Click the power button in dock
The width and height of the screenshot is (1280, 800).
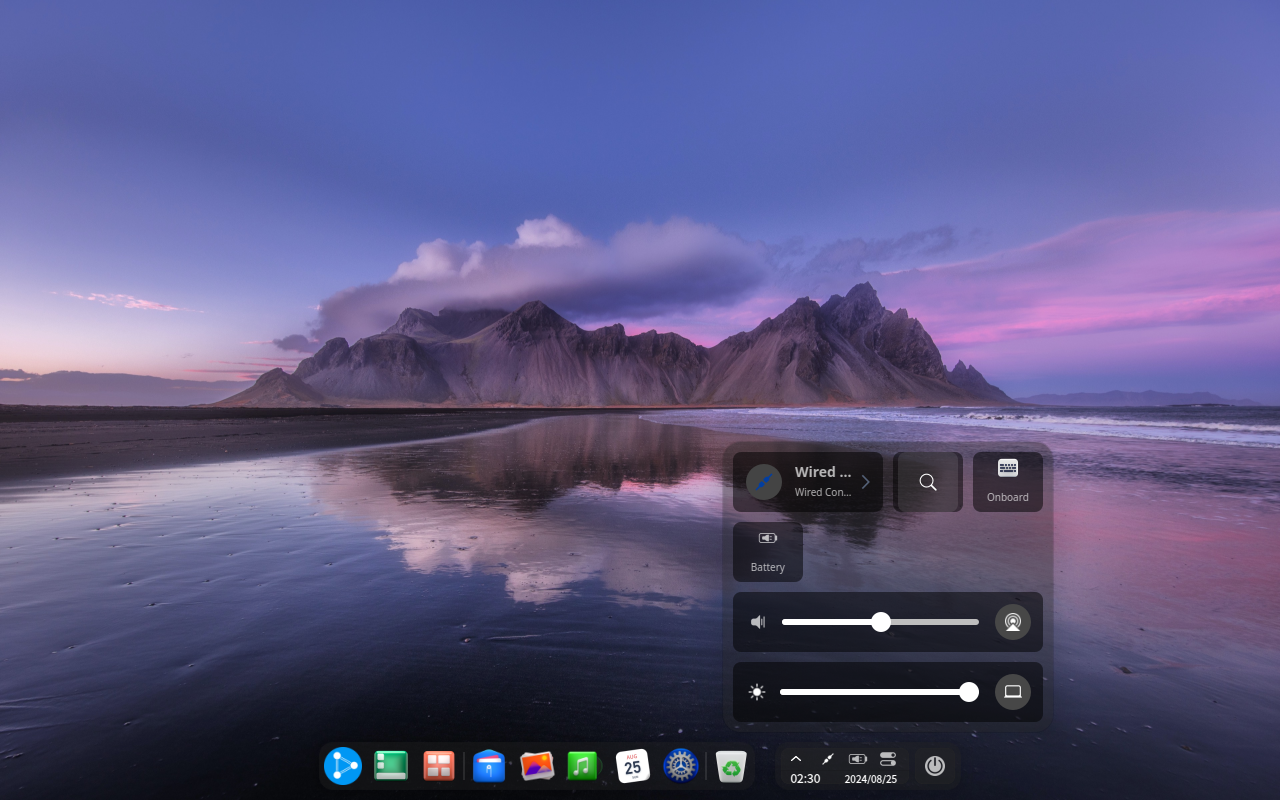point(935,766)
